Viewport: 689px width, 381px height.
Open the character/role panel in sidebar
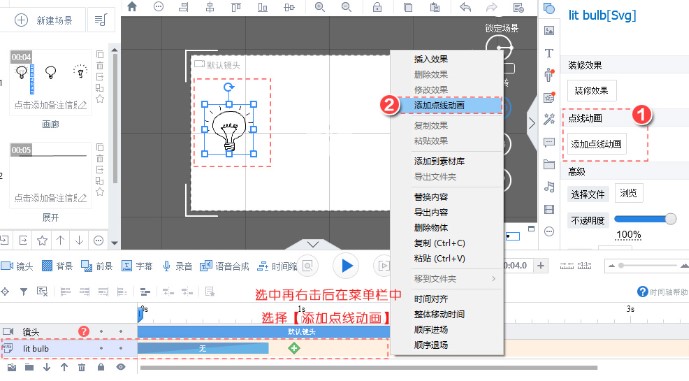[549, 75]
